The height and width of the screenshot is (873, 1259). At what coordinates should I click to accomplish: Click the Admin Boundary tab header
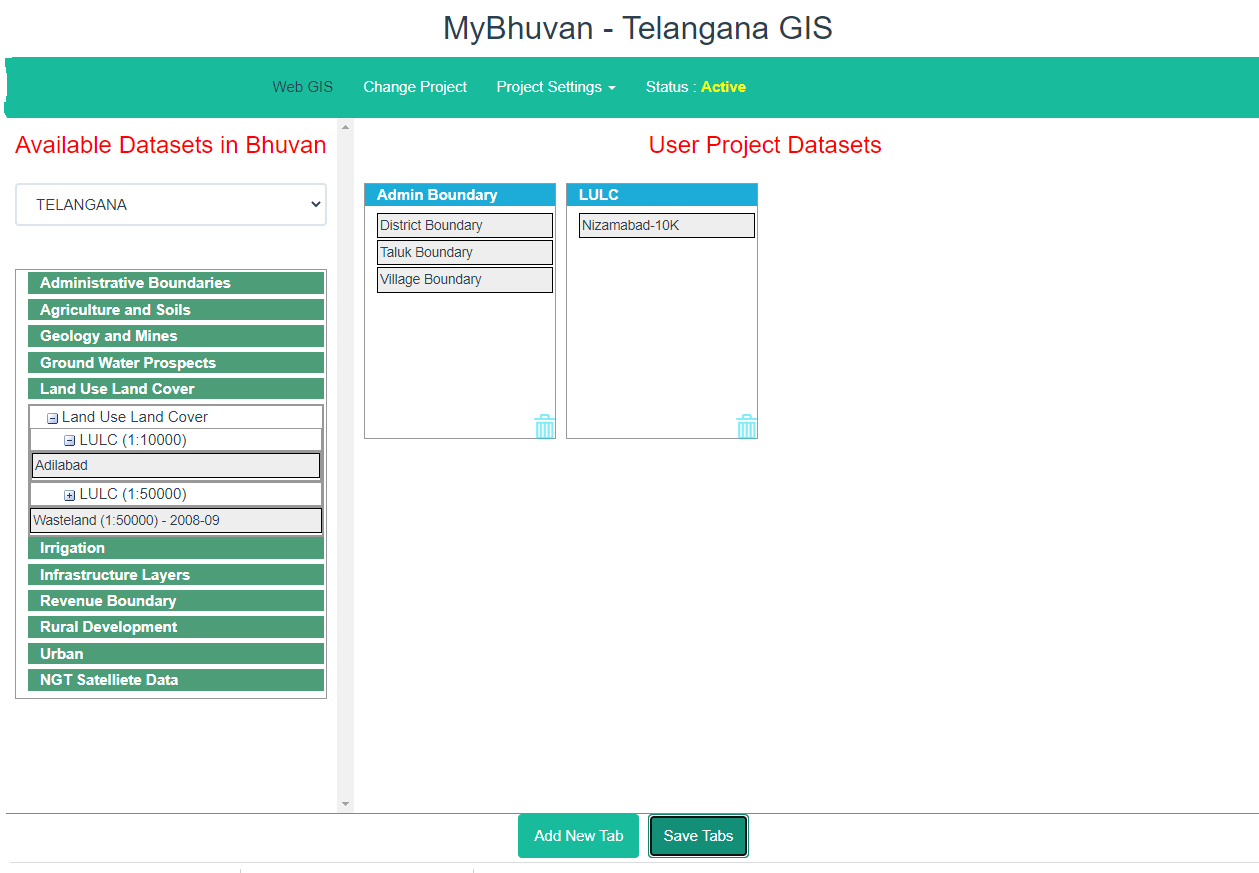pyautogui.click(x=460, y=195)
